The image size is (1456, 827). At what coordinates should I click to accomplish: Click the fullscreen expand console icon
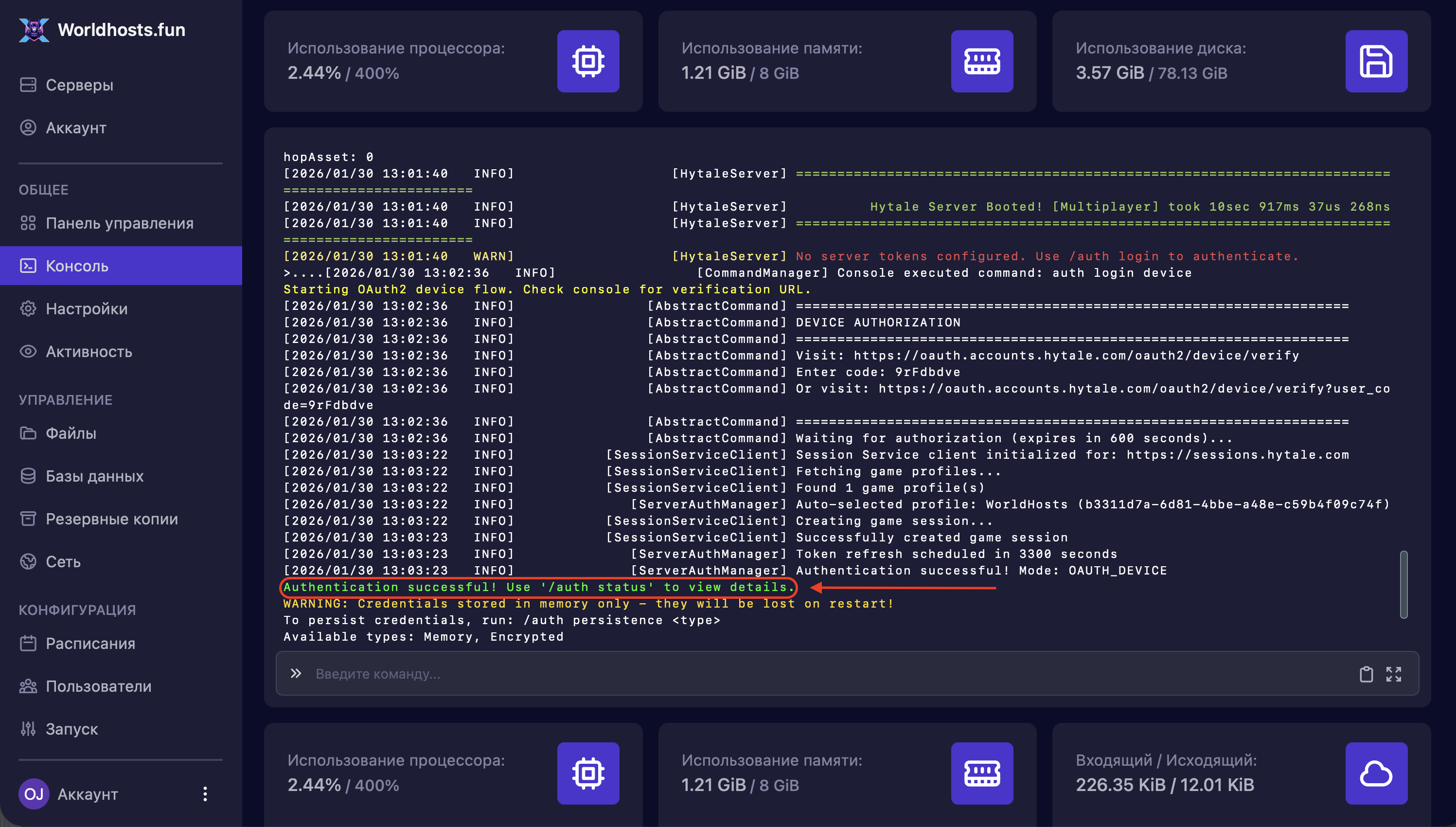click(1394, 674)
